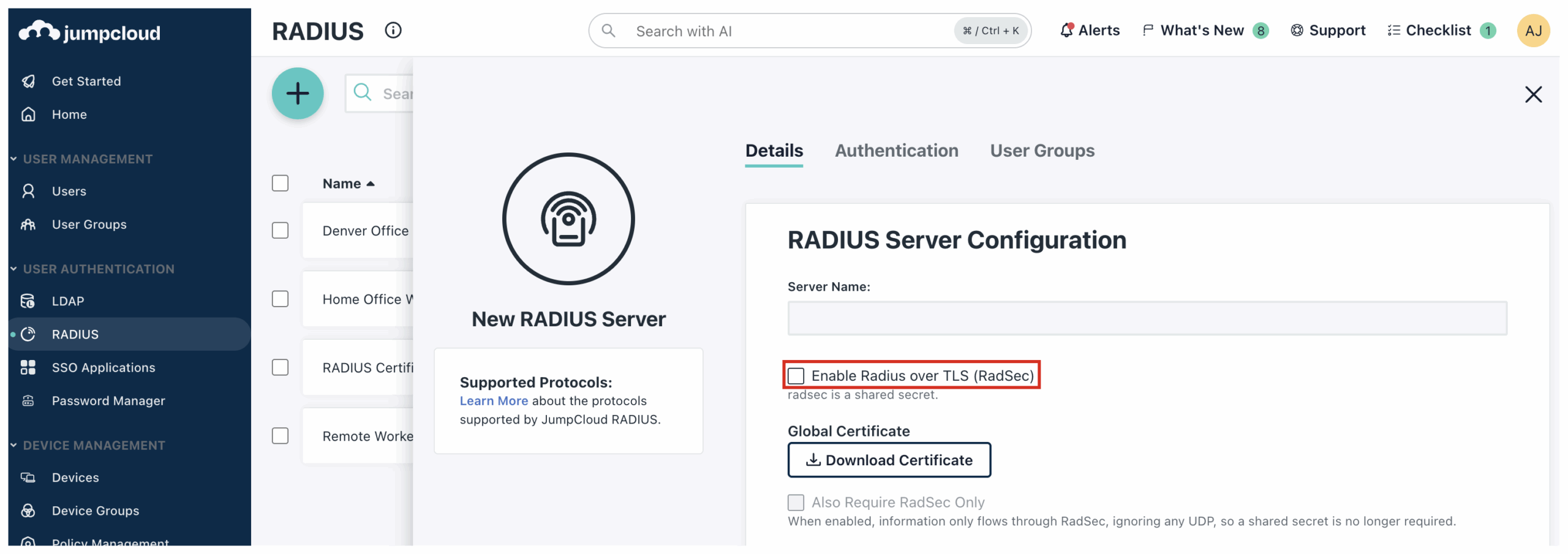The image size is (1568, 554).
Task: Open the RADIUS sidebar icon
Action: pyautogui.click(x=28, y=334)
